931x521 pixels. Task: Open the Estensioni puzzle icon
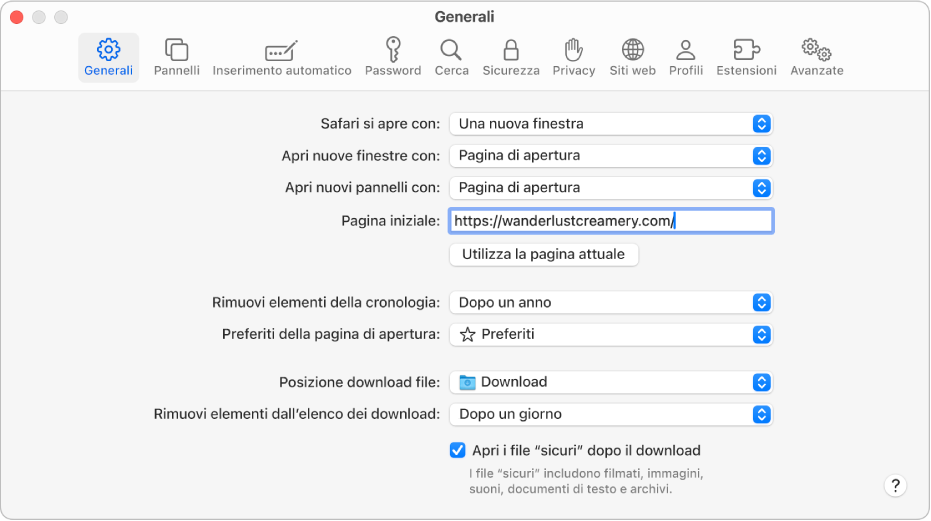point(746,50)
